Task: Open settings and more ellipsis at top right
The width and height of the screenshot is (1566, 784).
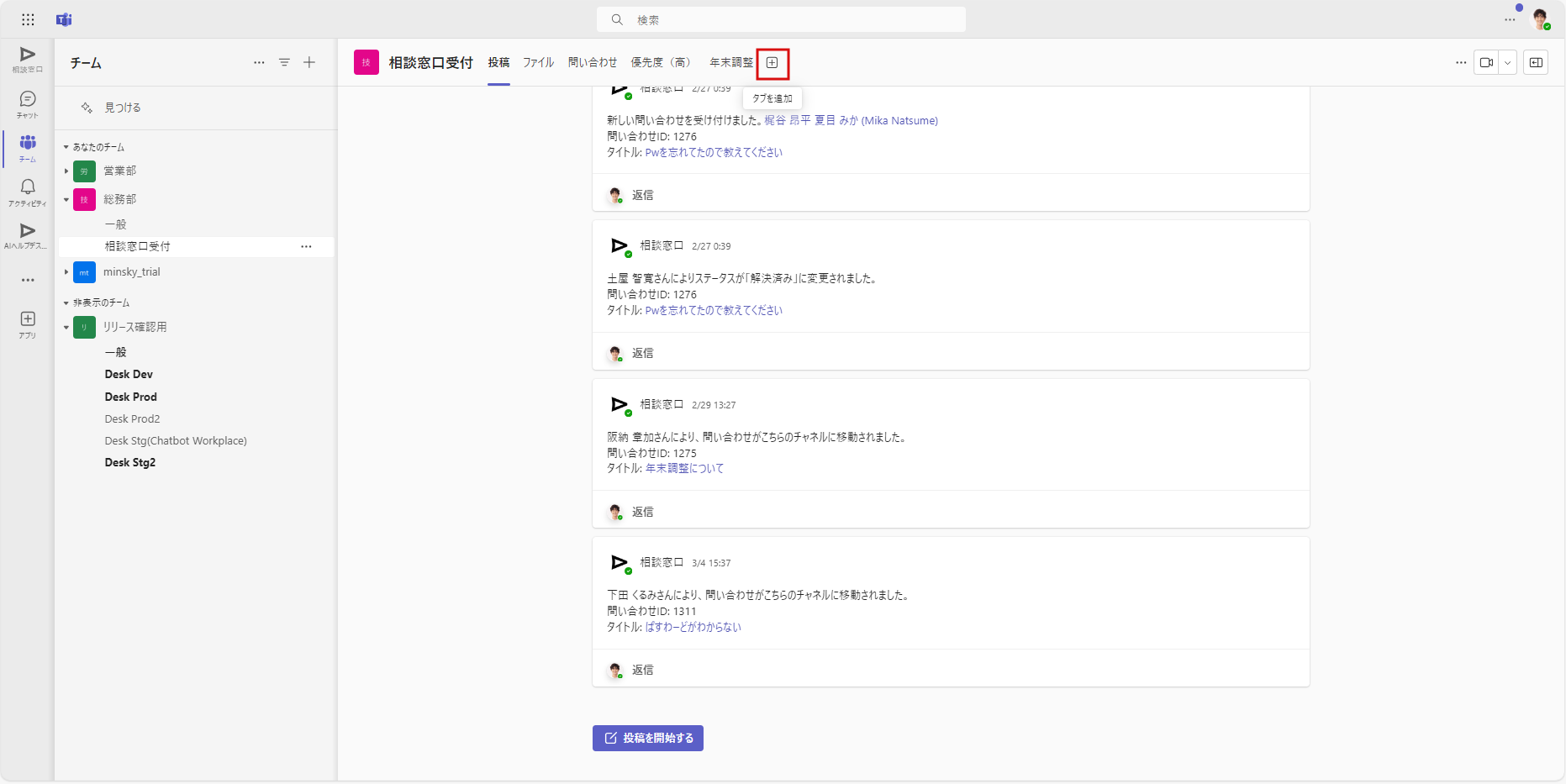Action: coord(1510,19)
